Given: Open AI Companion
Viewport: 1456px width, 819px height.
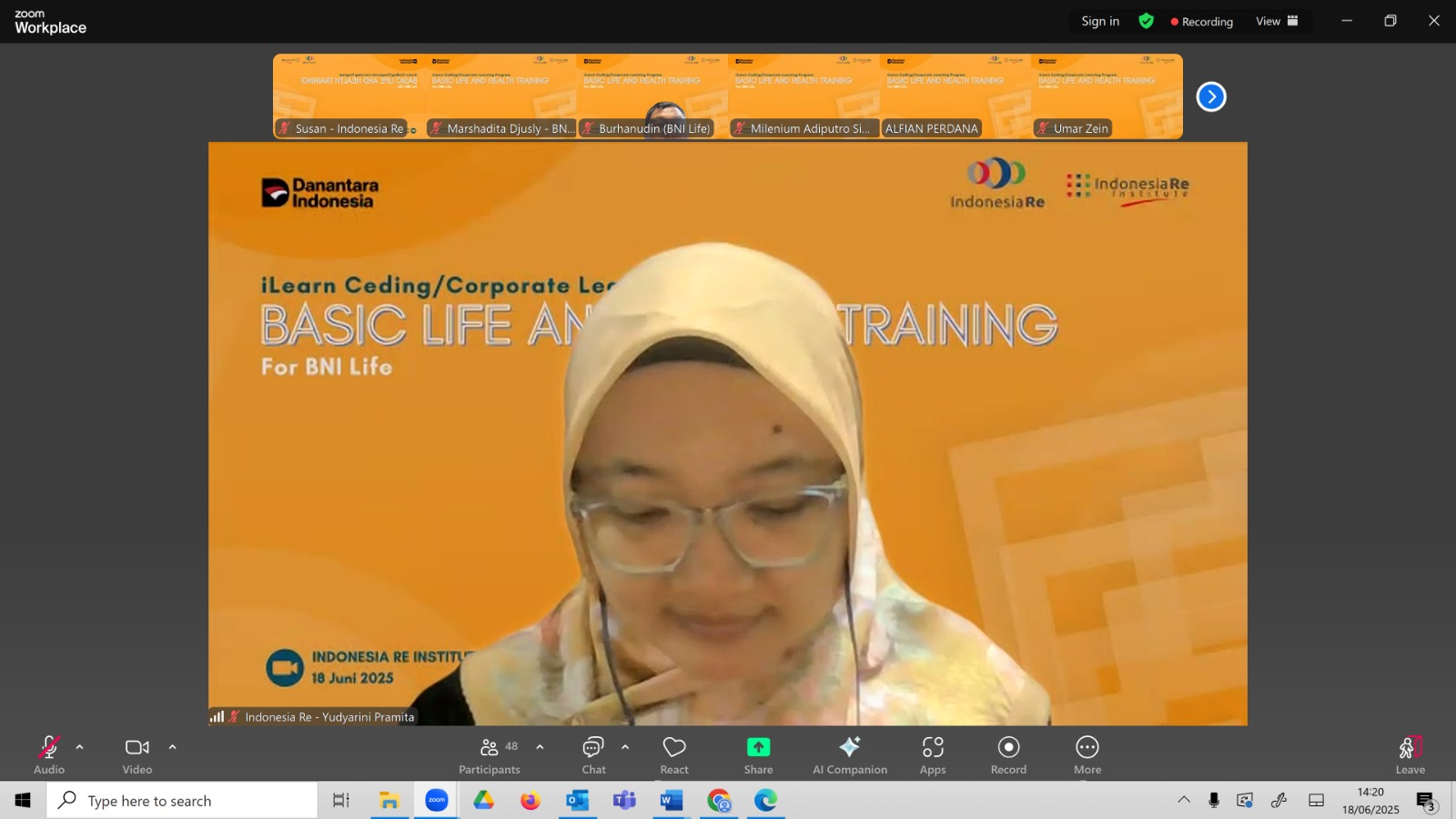Looking at the screenshot, I should click(850, 755).
